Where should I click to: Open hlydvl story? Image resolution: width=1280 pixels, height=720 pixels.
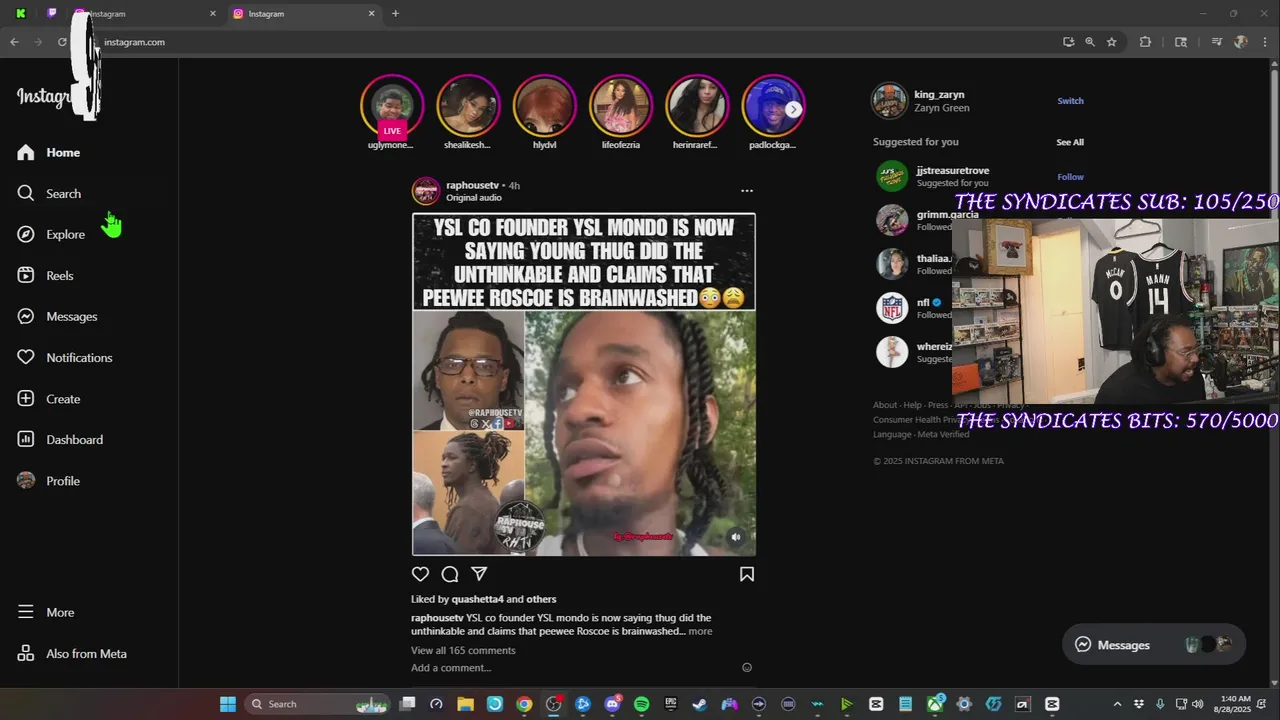544,106
